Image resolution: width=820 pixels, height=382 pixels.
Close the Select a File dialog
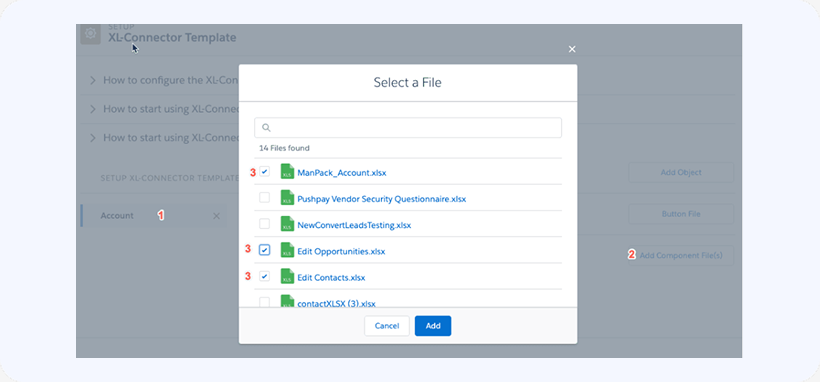572,49
